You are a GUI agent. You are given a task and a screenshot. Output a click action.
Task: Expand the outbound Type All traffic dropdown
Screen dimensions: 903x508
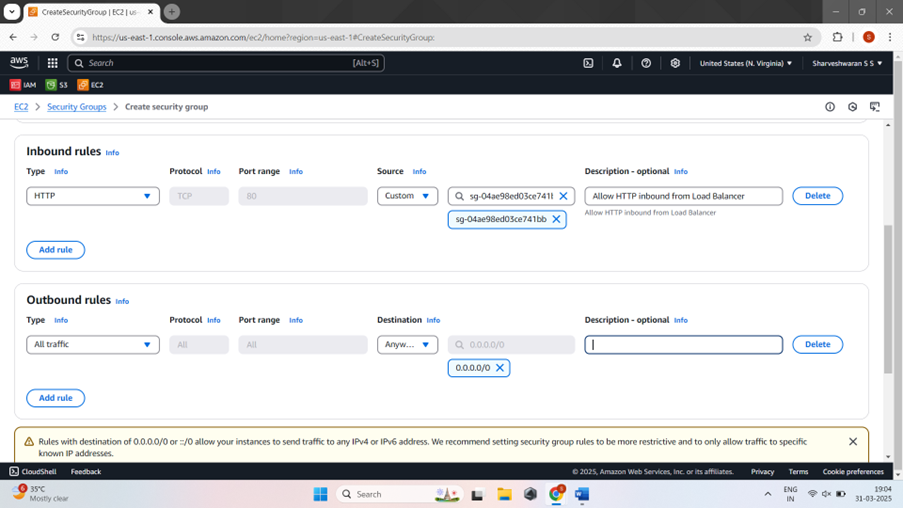pyautogui.click(x=93, y=344)
